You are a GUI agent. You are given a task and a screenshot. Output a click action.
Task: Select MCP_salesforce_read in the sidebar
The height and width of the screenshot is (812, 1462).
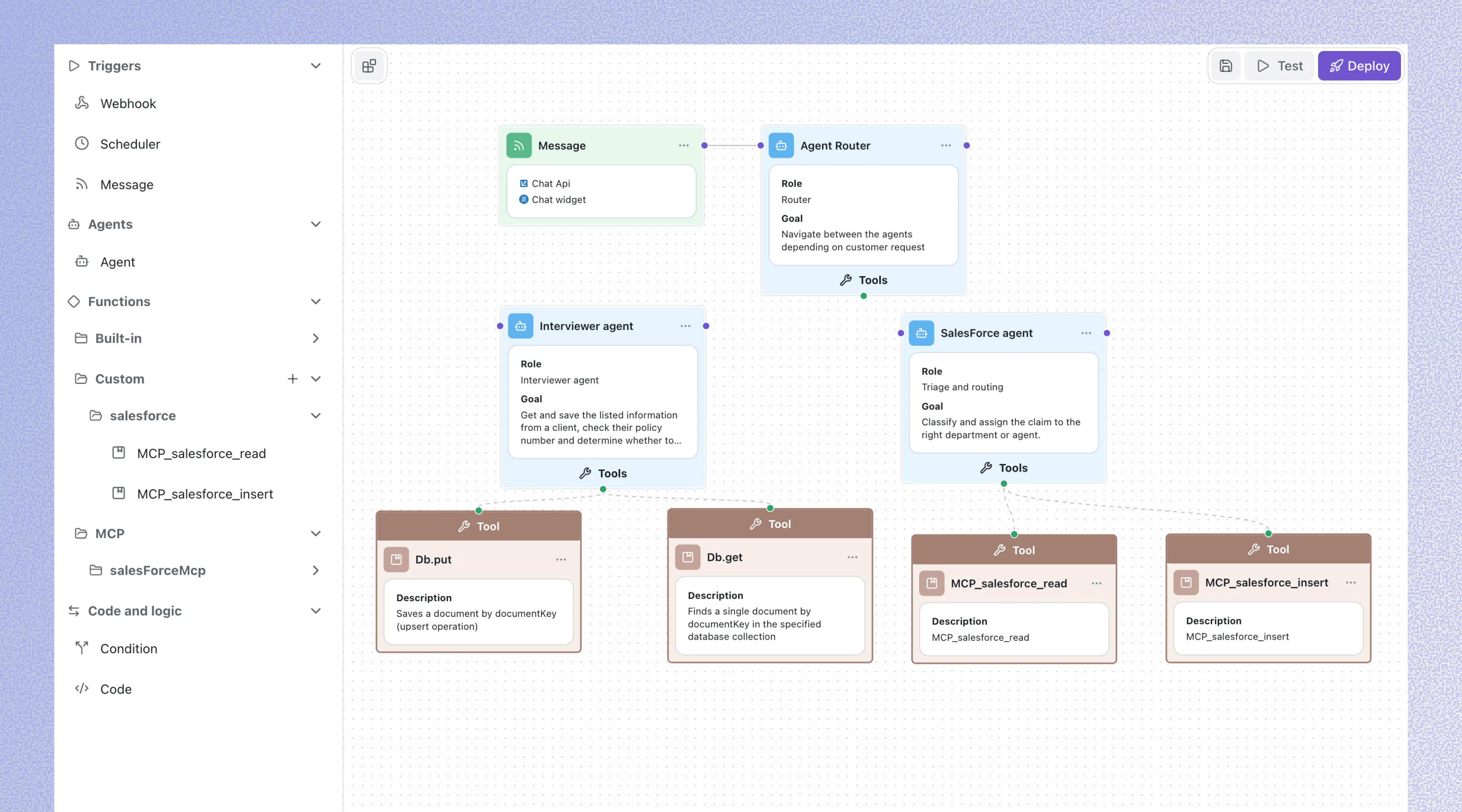coord(201,453)
